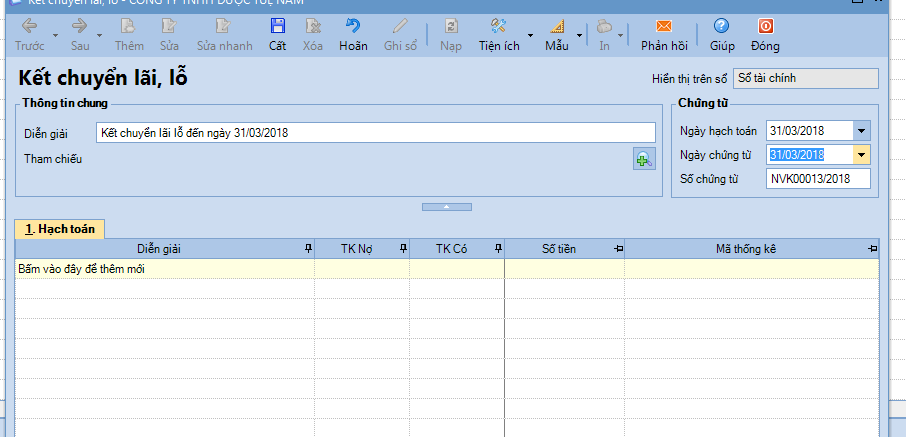Viewport: 906px width, 437px height.
Task: Send feedback via Phản hồi
Action: pyautogui.click(x=664, y=35)
